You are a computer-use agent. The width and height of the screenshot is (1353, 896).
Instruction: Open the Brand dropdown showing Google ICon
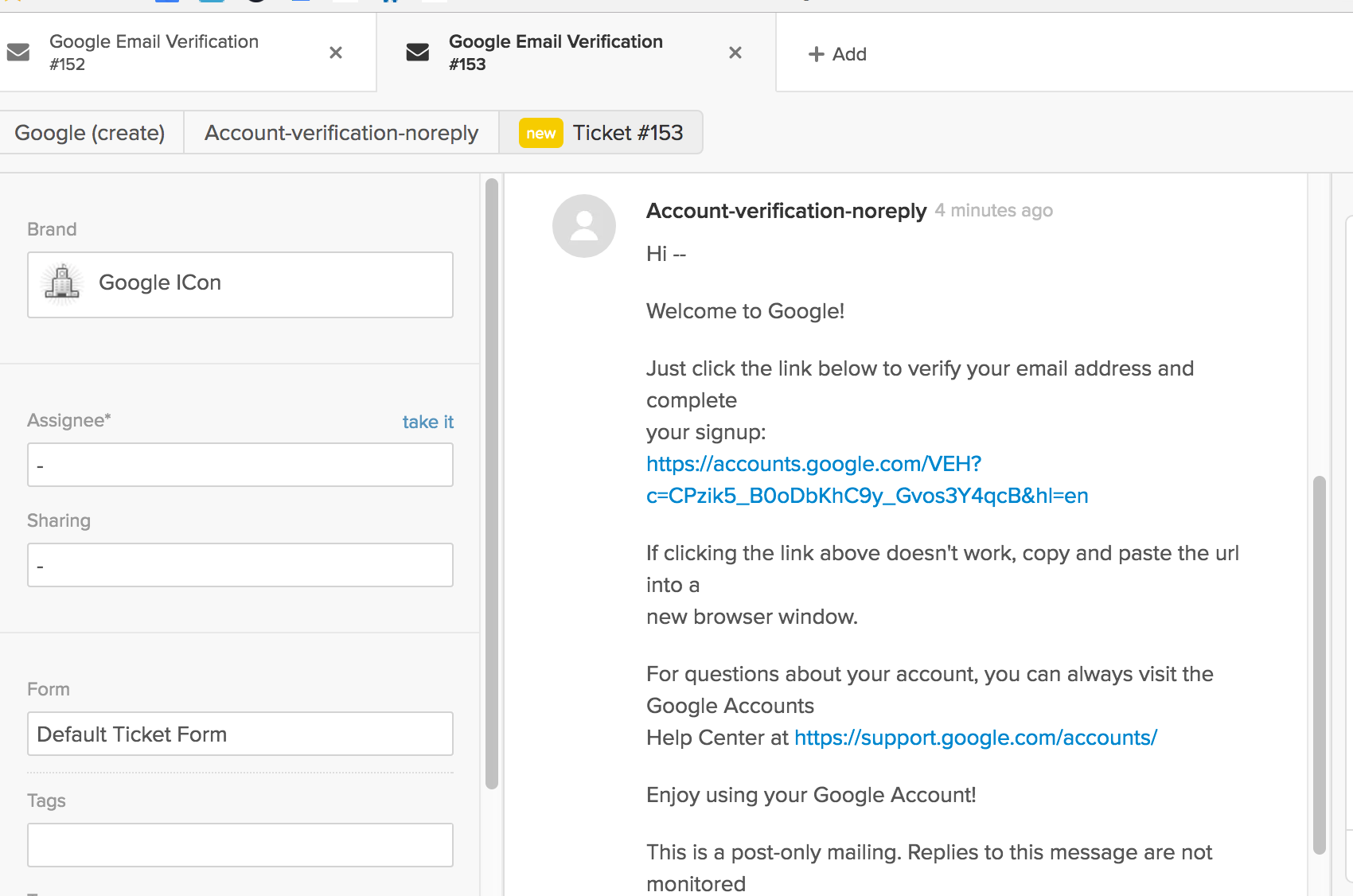tap(240, 285)
